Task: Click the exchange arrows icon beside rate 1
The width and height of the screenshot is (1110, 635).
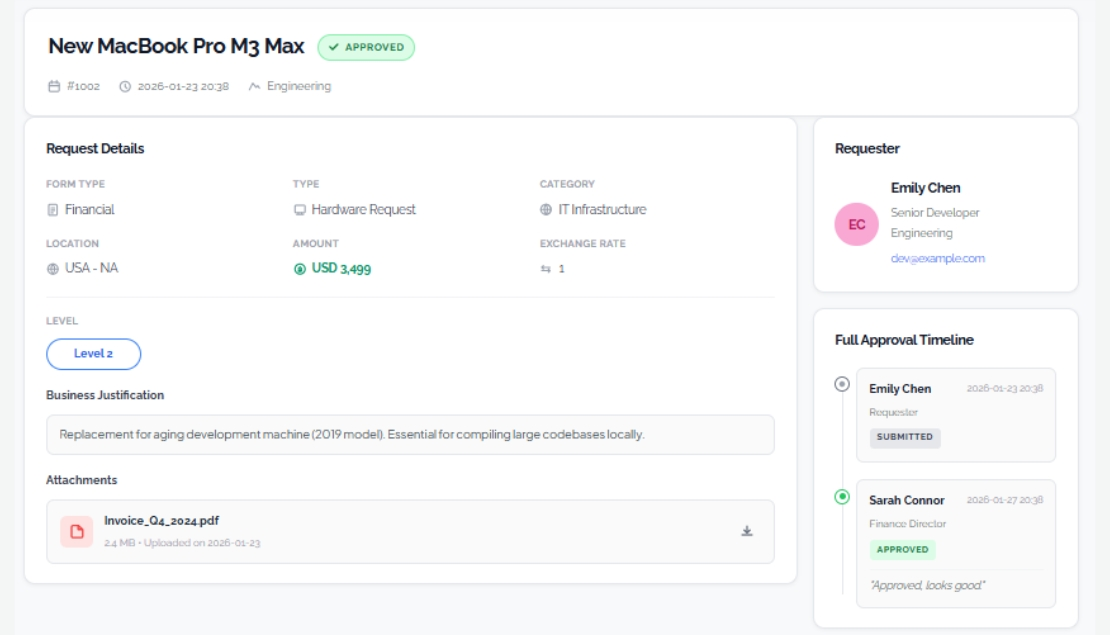Action: (x=546, y=269)
